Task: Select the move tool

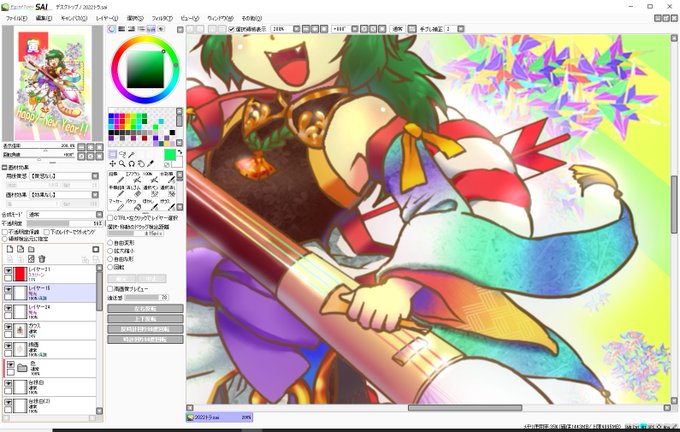Action: click(x=112, y=164)
